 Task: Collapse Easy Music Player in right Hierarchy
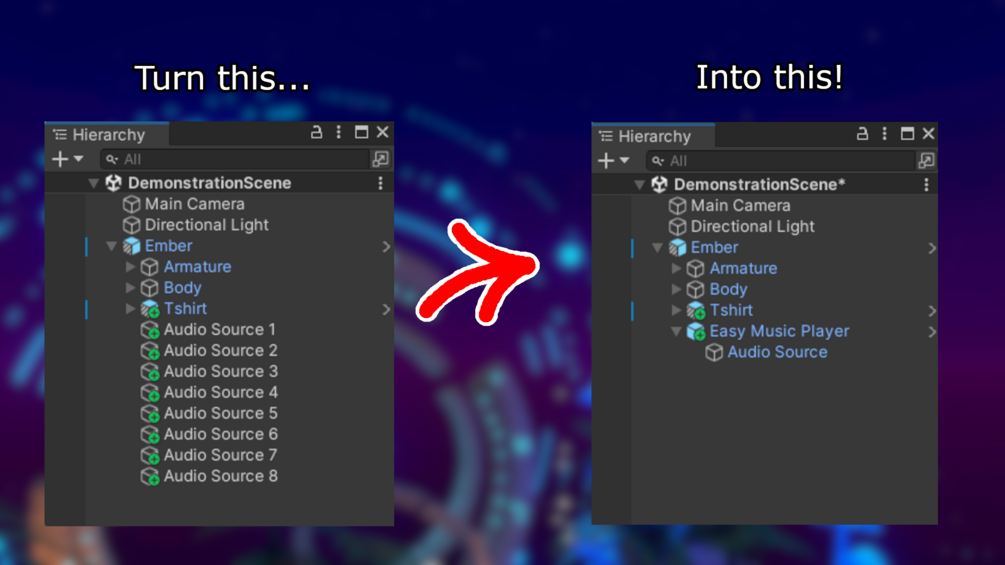point(676,331)
